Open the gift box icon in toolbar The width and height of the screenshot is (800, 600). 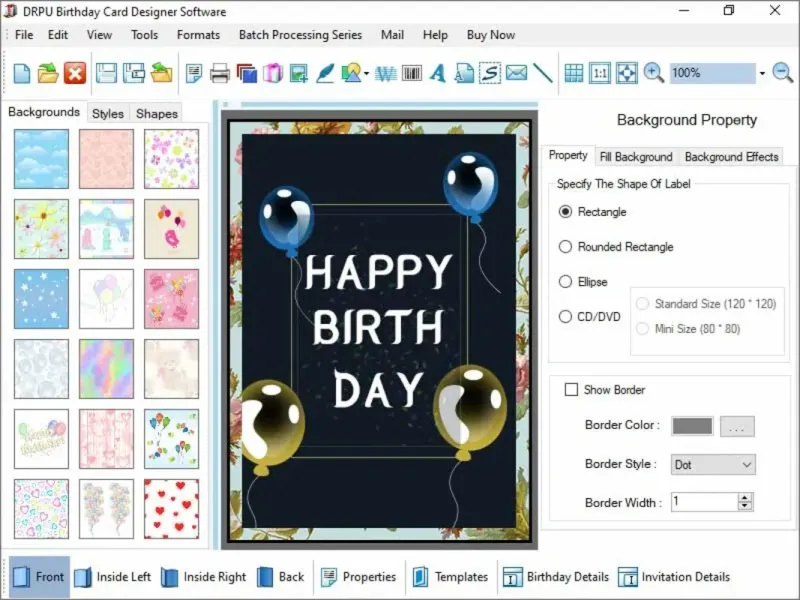point(273,73)
